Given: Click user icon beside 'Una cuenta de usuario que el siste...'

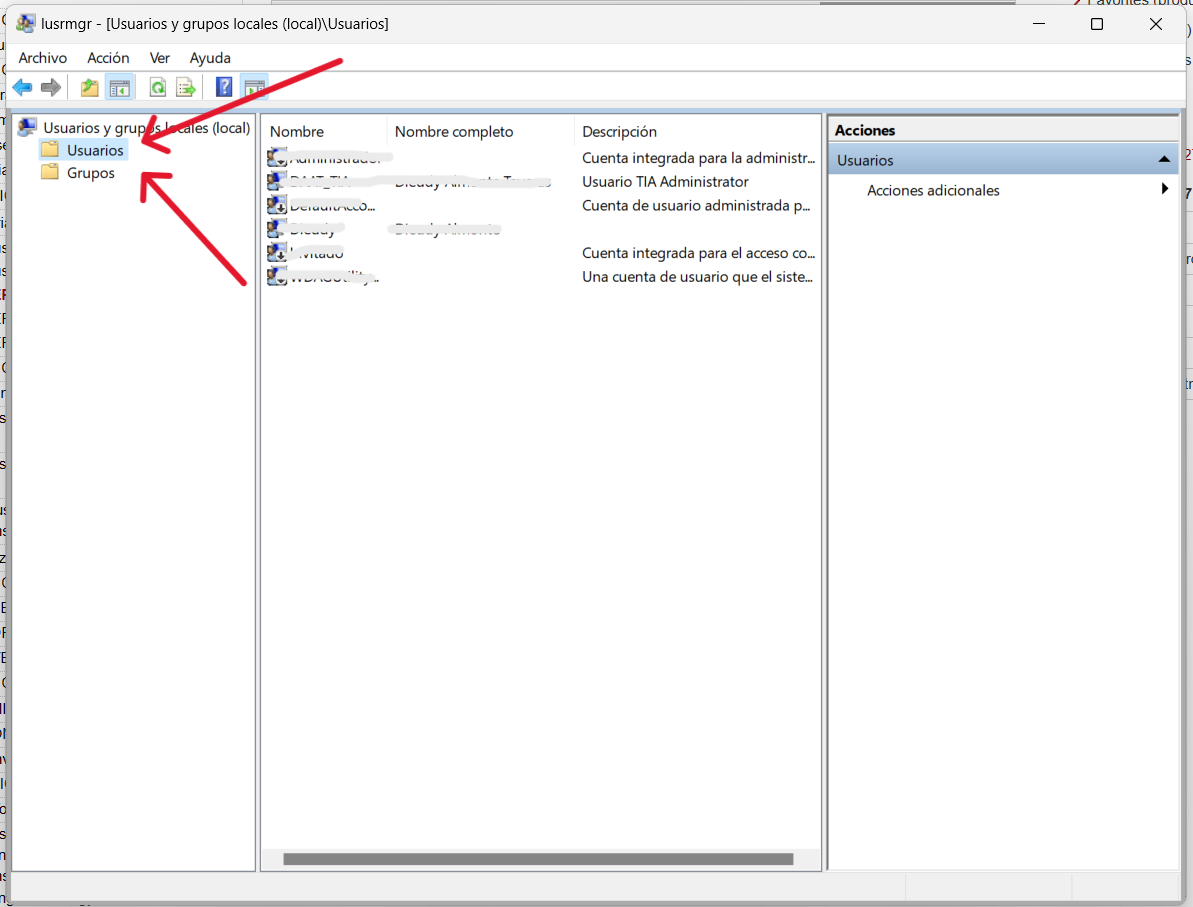Looking at the screenshot, I should coord(277,275).
